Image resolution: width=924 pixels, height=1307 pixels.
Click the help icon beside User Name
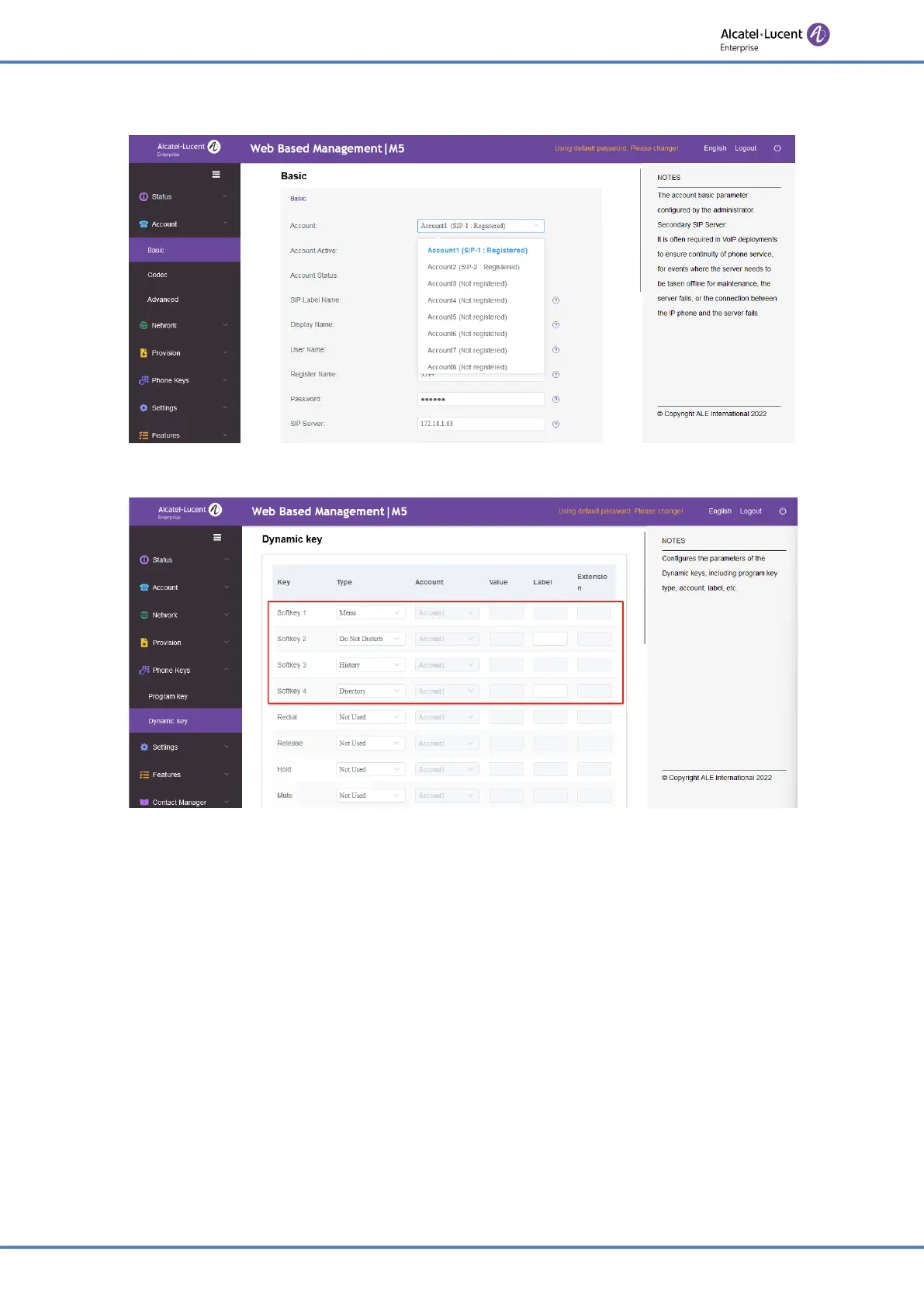[x=555, y=350]
